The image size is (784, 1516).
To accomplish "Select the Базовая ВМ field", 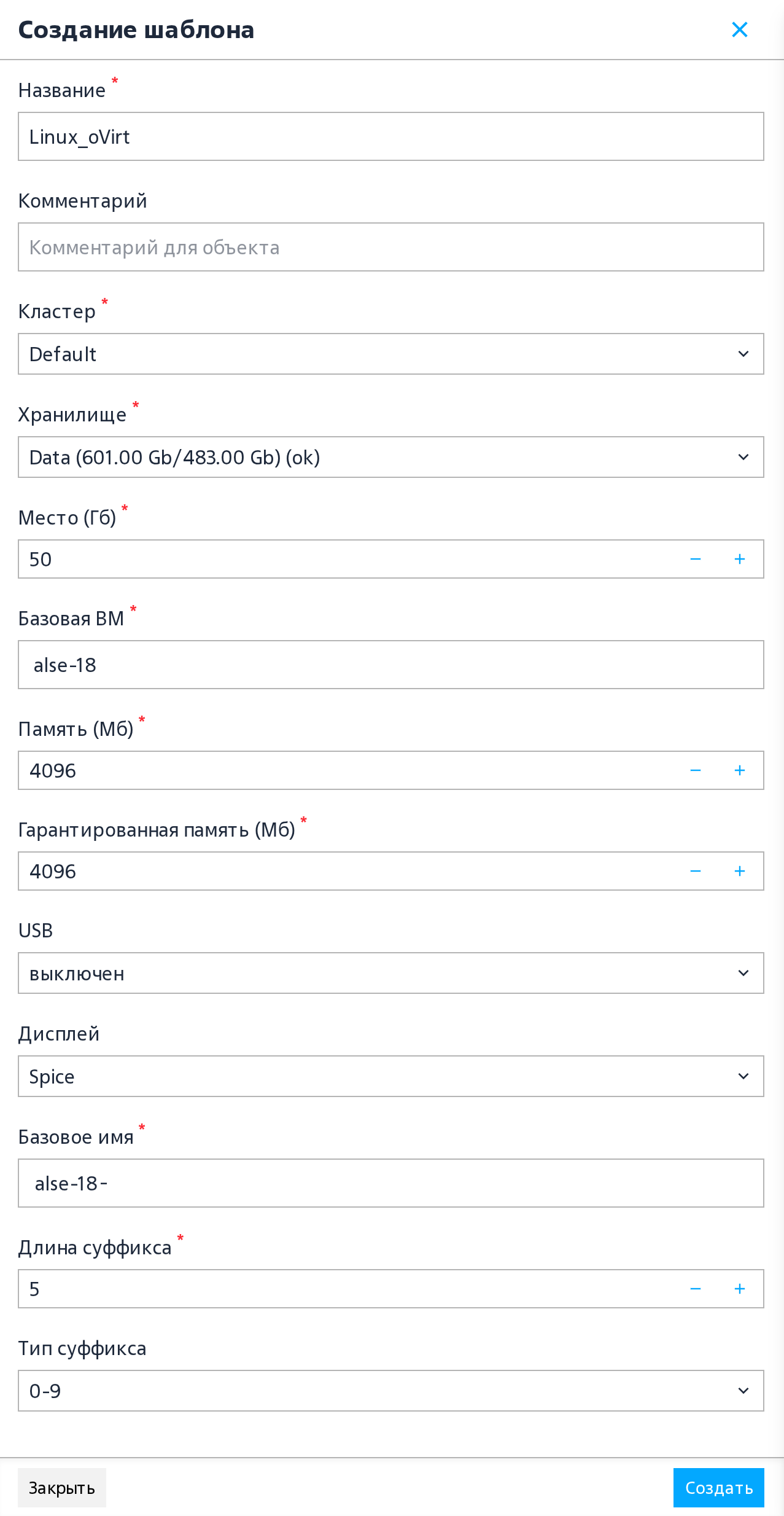I will (x=391, y=665).
